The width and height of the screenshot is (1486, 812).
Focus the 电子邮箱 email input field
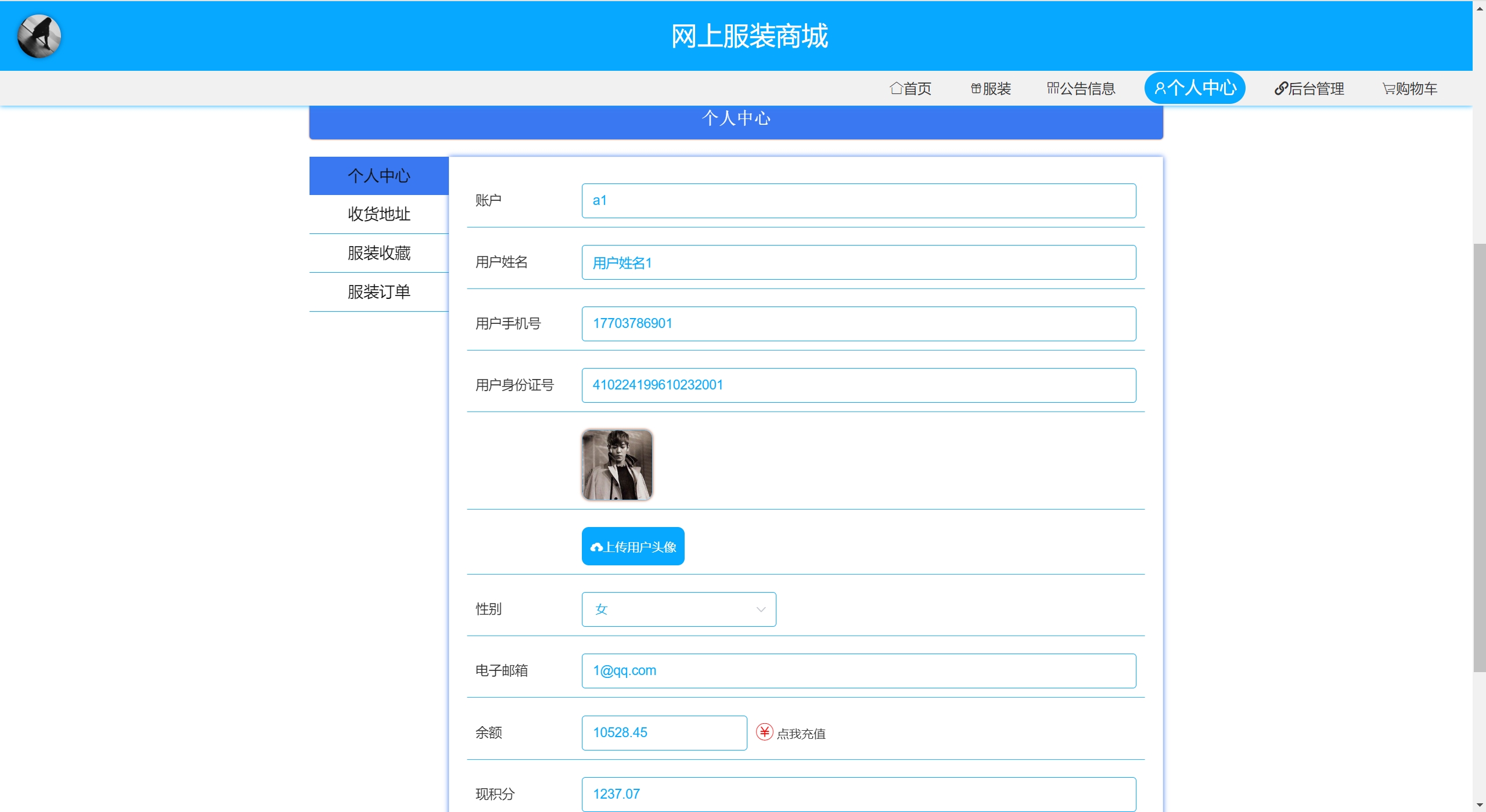[x=858, y=670]
